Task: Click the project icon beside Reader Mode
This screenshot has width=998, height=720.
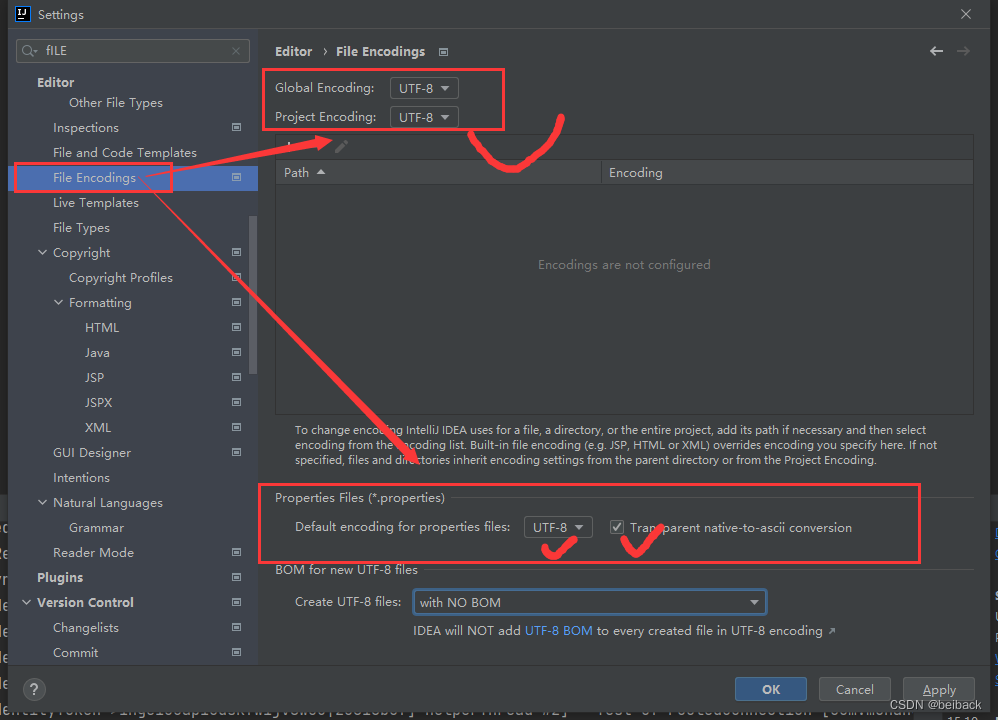Action: (x=236, y=553)
